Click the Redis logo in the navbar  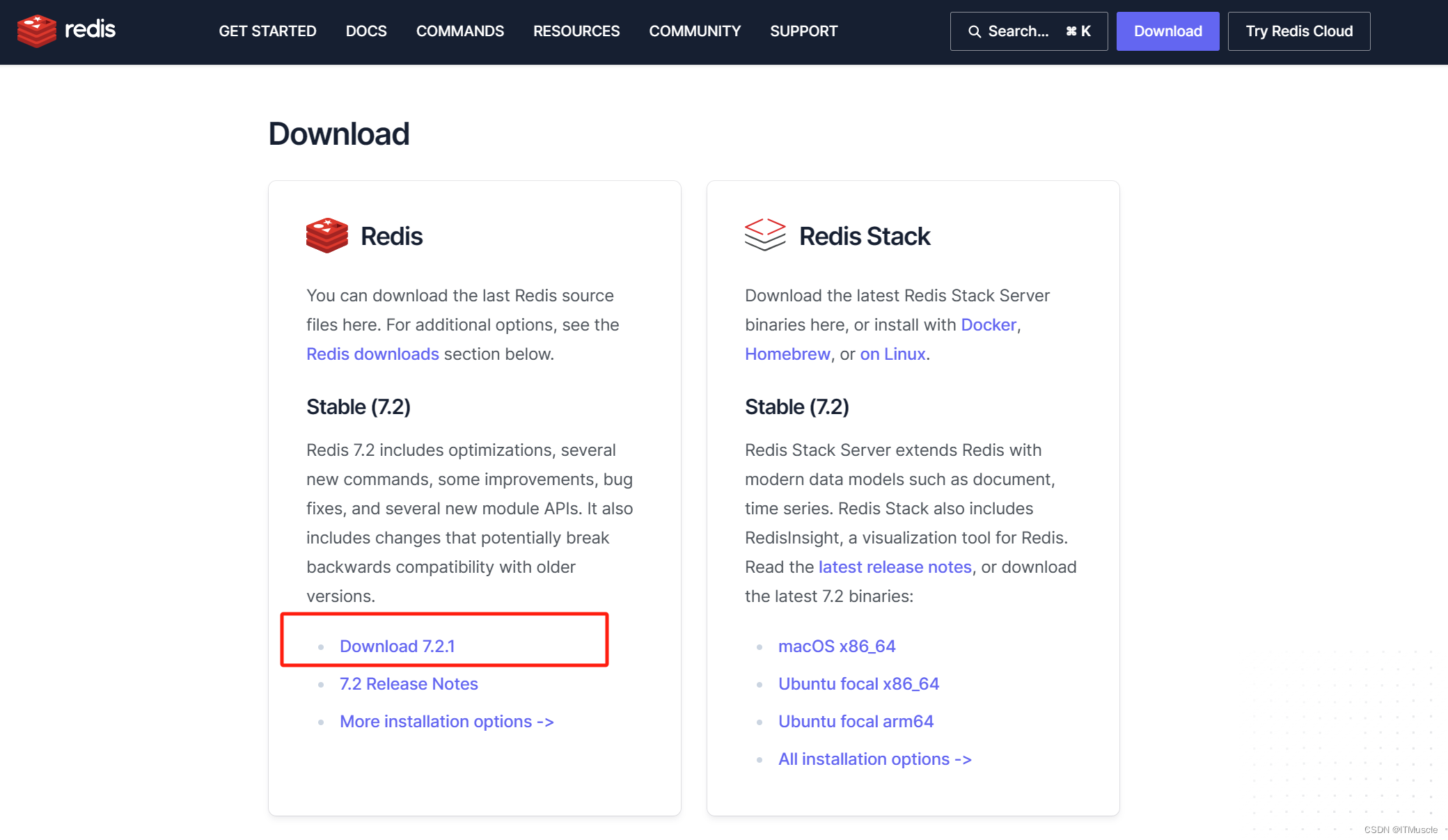(66, 31)
